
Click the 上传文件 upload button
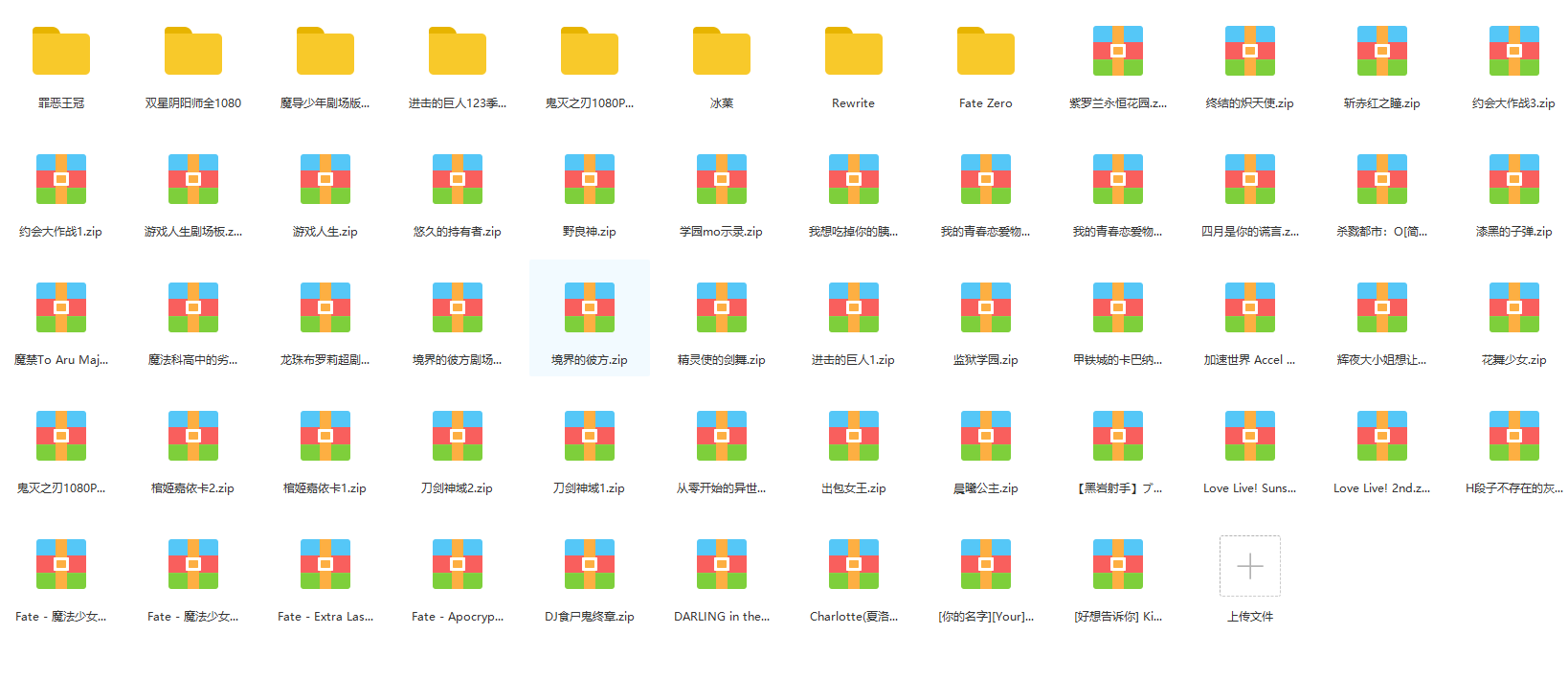1250,566
